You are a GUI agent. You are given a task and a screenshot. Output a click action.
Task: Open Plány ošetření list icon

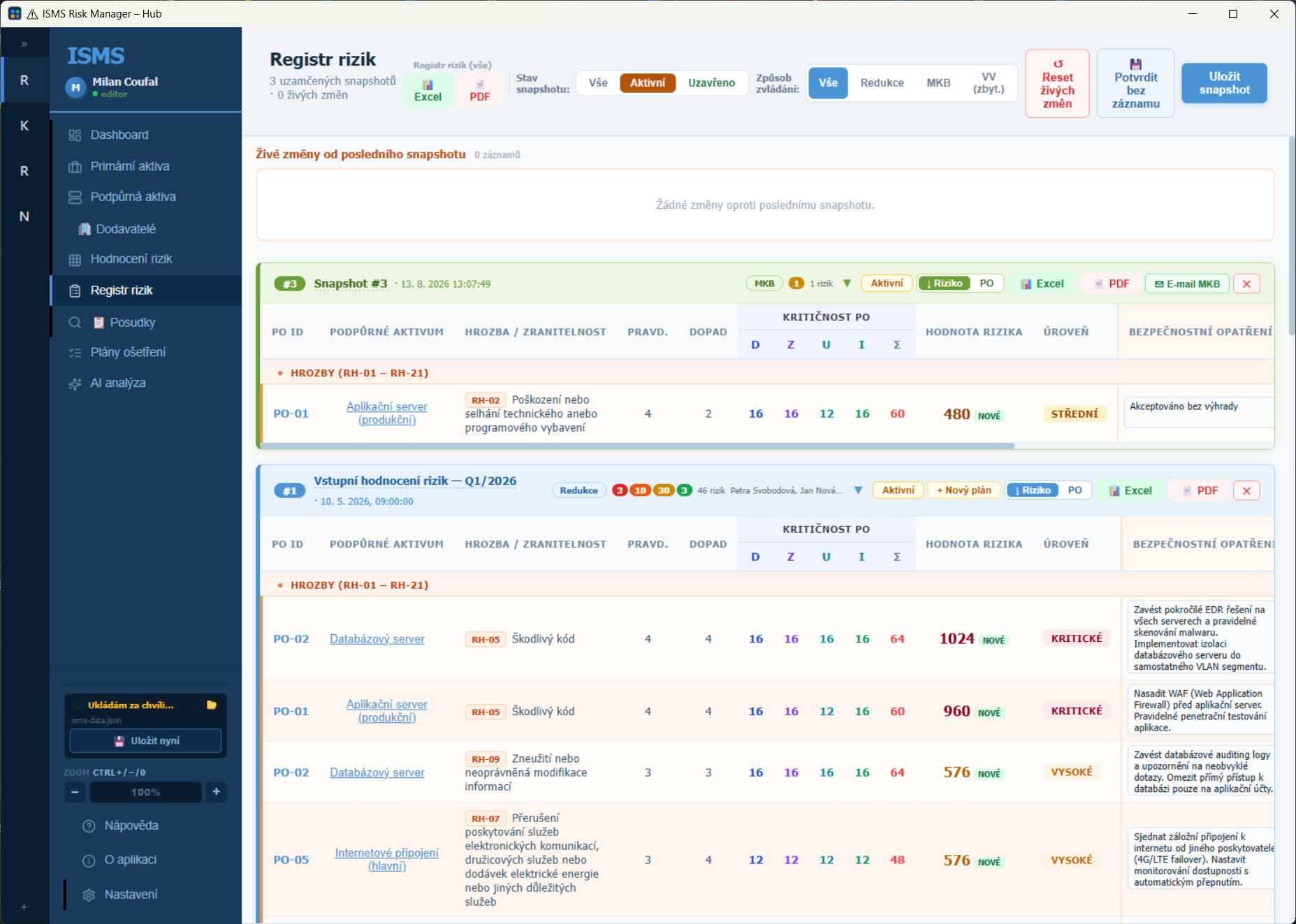tap(75, 353)
